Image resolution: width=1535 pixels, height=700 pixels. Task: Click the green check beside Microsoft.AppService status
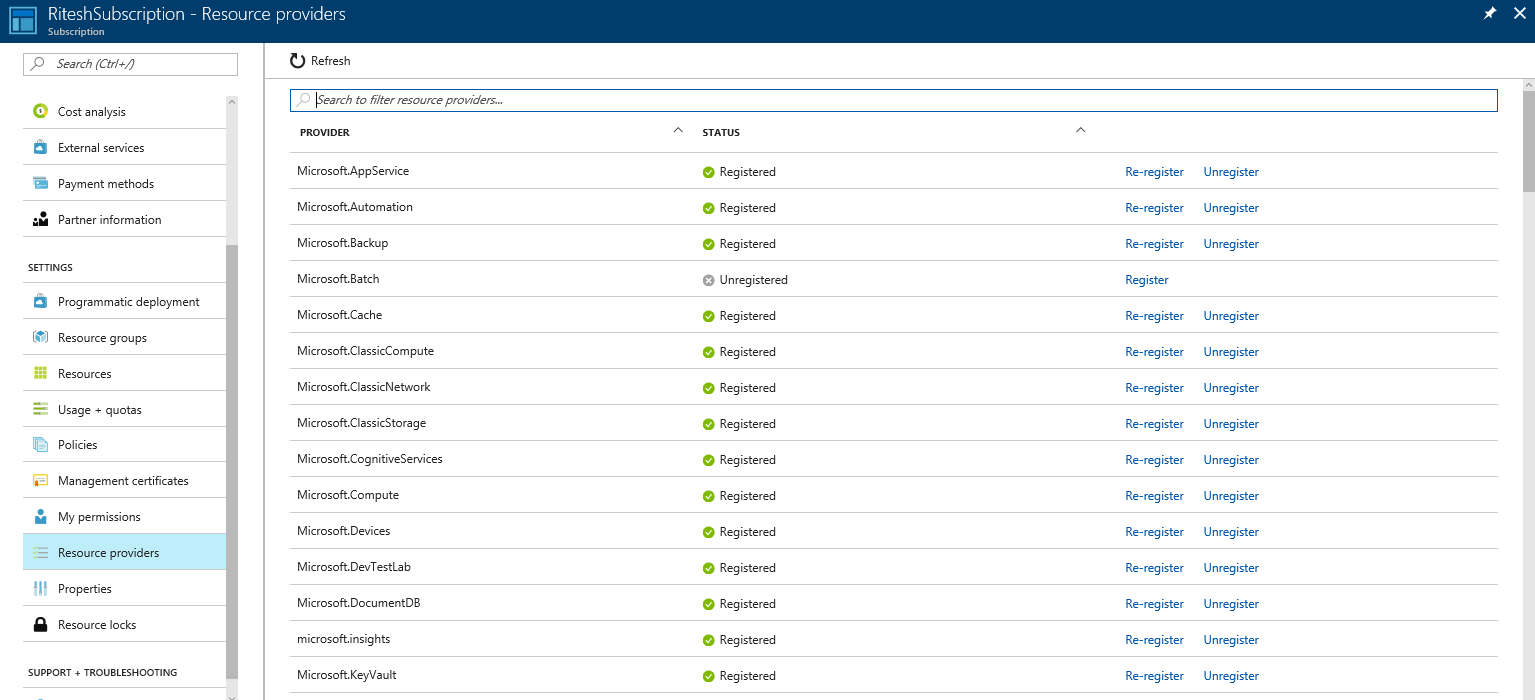tap(708, 172)
